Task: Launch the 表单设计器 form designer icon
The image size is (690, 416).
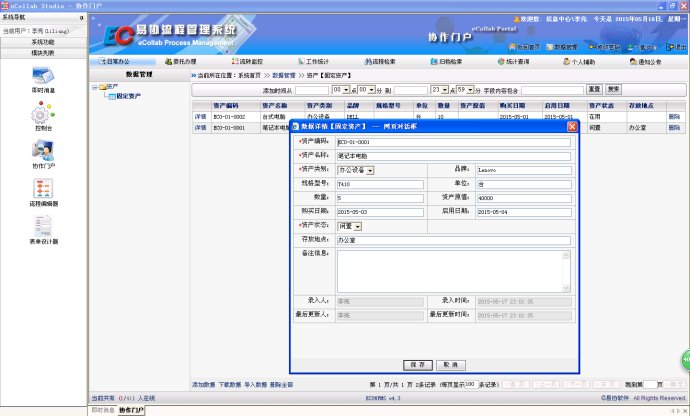Action: point(43,226)
